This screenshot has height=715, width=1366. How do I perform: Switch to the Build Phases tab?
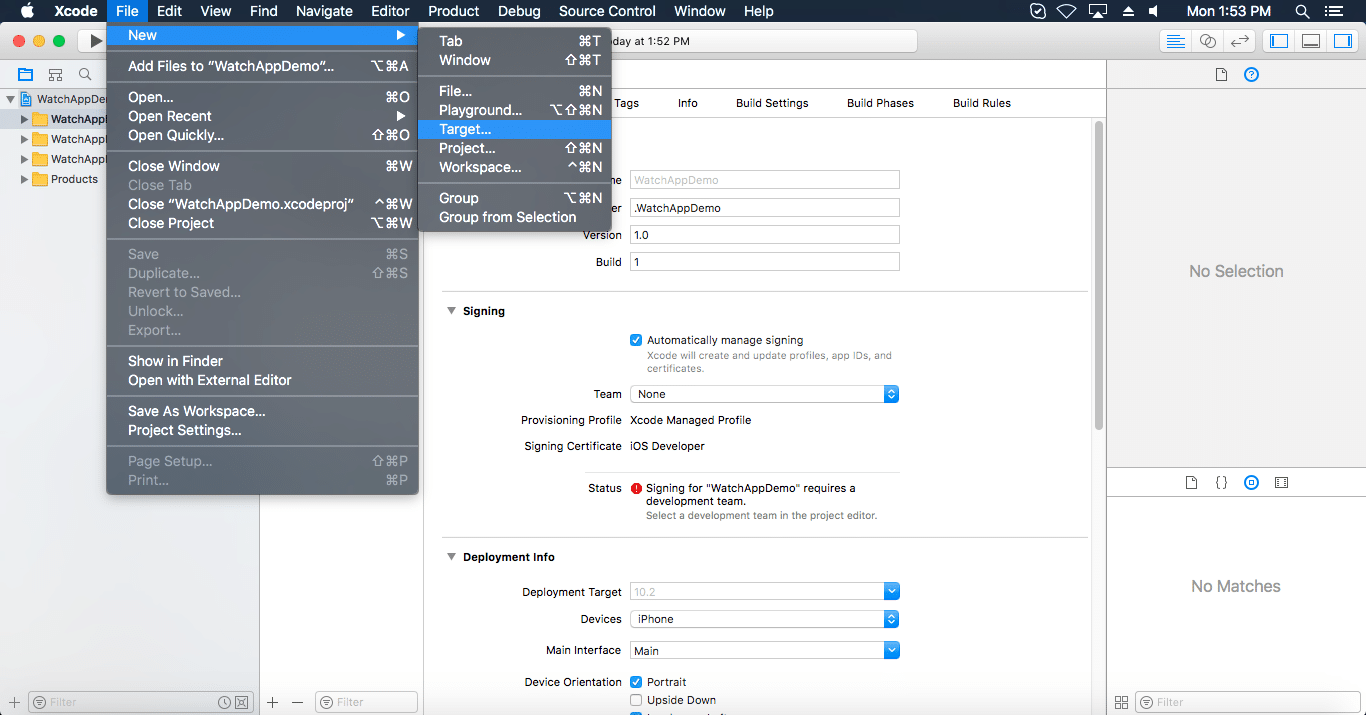point(880,103)
